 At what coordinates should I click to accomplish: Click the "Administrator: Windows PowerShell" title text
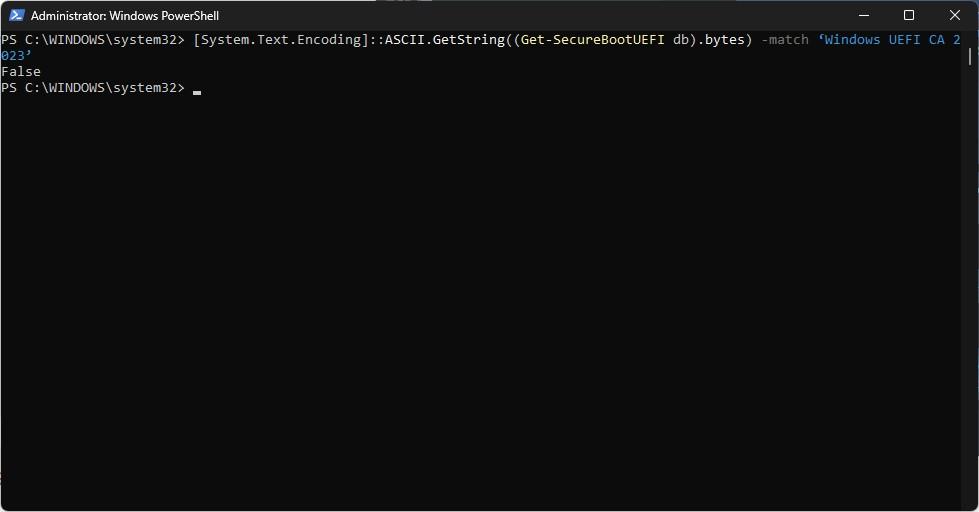coord(125,16)
